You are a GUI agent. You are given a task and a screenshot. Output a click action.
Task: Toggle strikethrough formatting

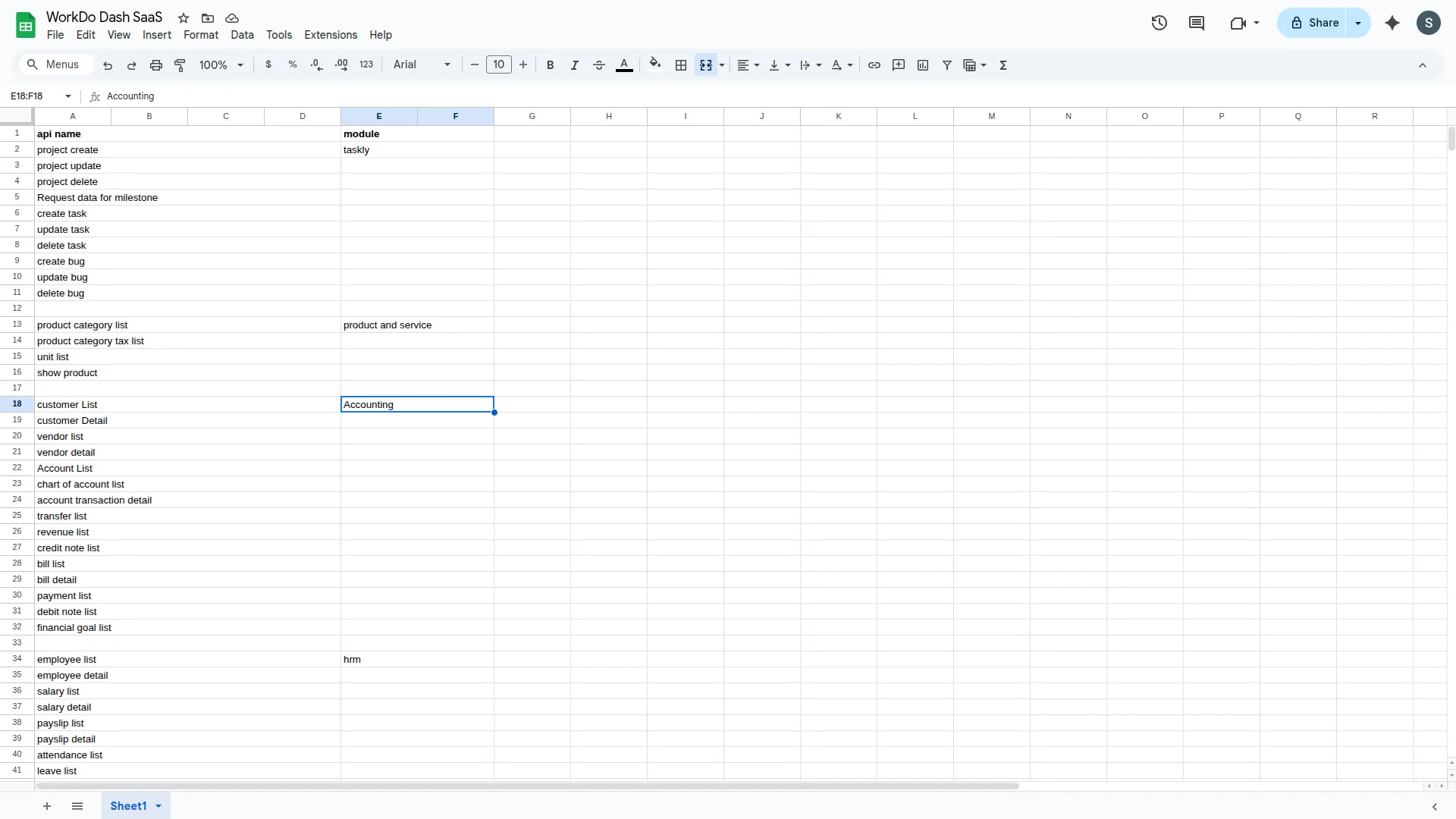click(x=598, y=65)
